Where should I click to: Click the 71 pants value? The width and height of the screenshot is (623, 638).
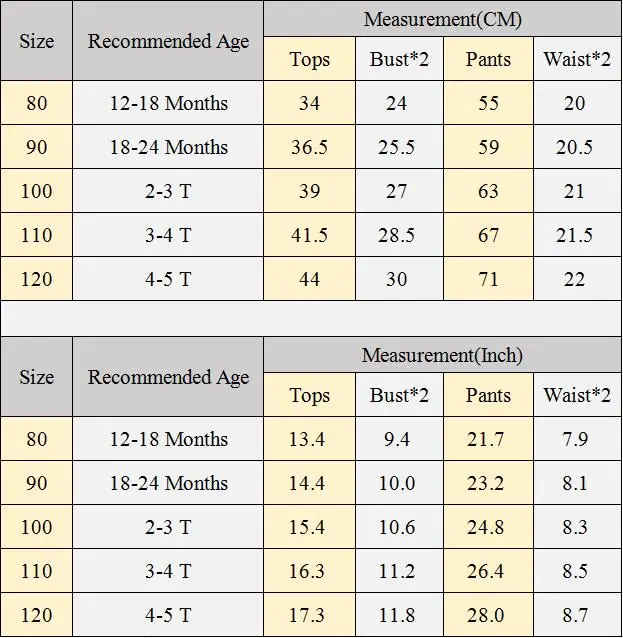488,279
